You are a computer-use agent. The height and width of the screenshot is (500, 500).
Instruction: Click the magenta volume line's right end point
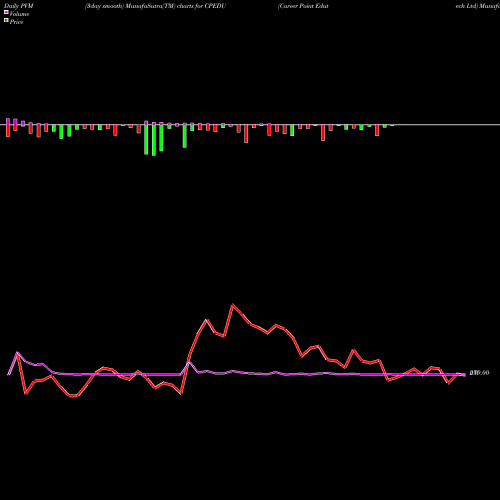[x=464, y=375]
